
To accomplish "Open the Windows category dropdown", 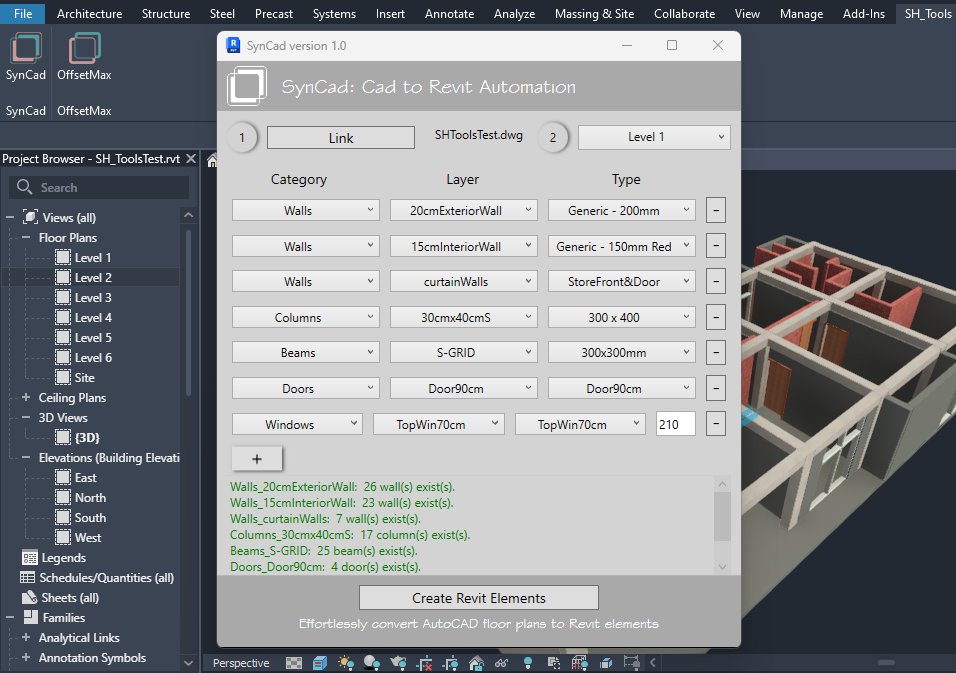I will click(297, 424).
